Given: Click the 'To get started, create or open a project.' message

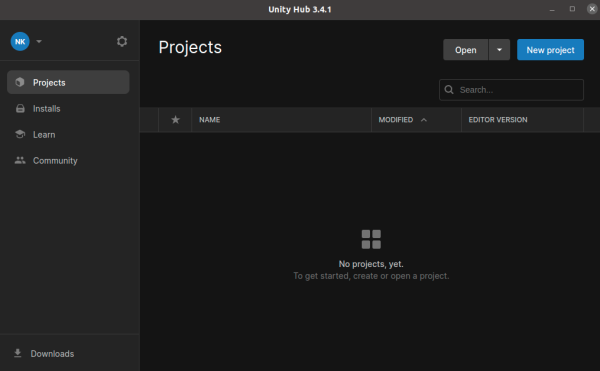Looking at the screenshot, I should tap(371, 276).
